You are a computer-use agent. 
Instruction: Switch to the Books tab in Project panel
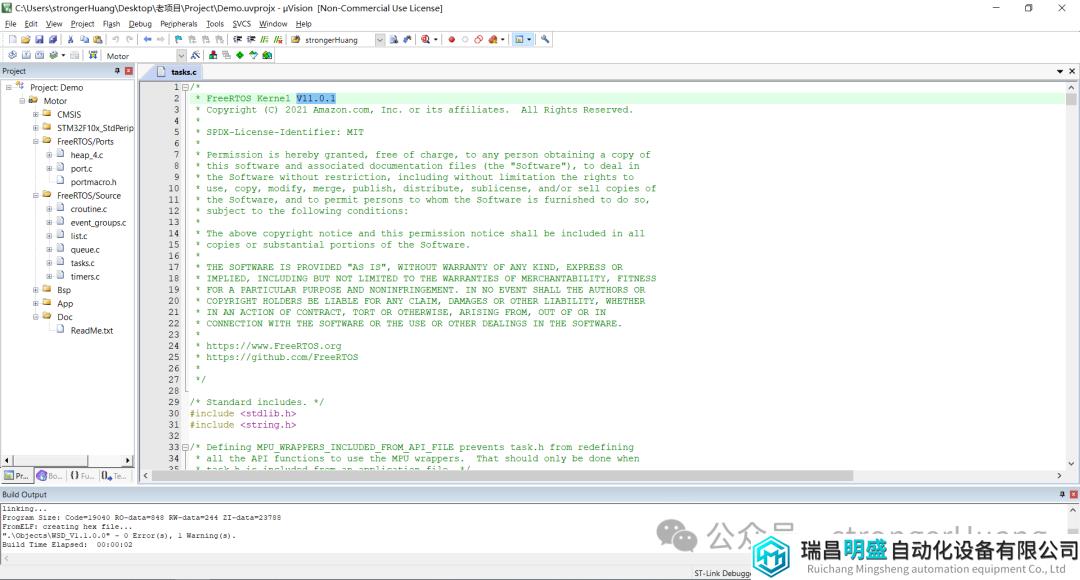50,475
